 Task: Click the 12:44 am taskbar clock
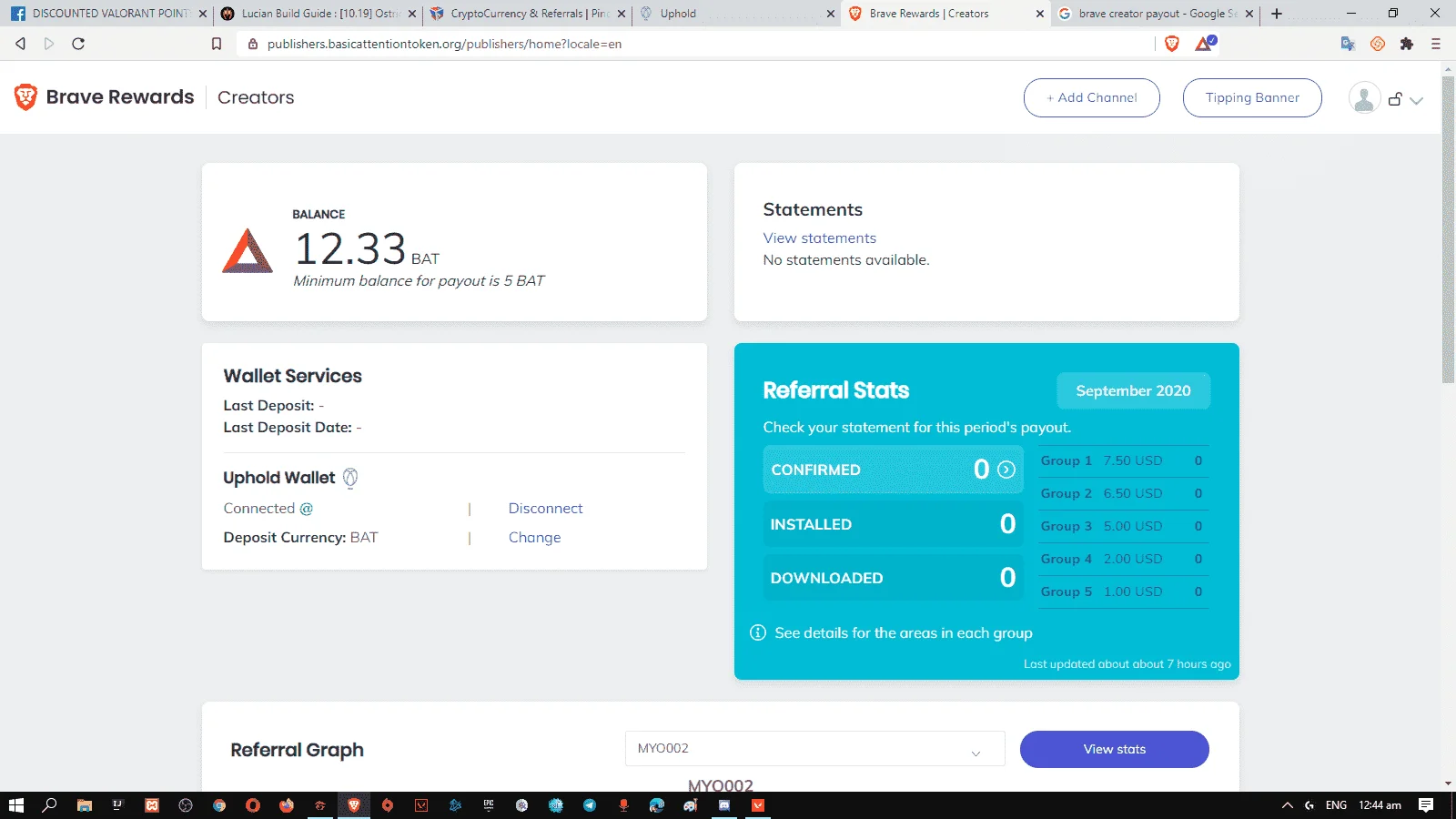pyautogui.click(x=1380, y=805)
